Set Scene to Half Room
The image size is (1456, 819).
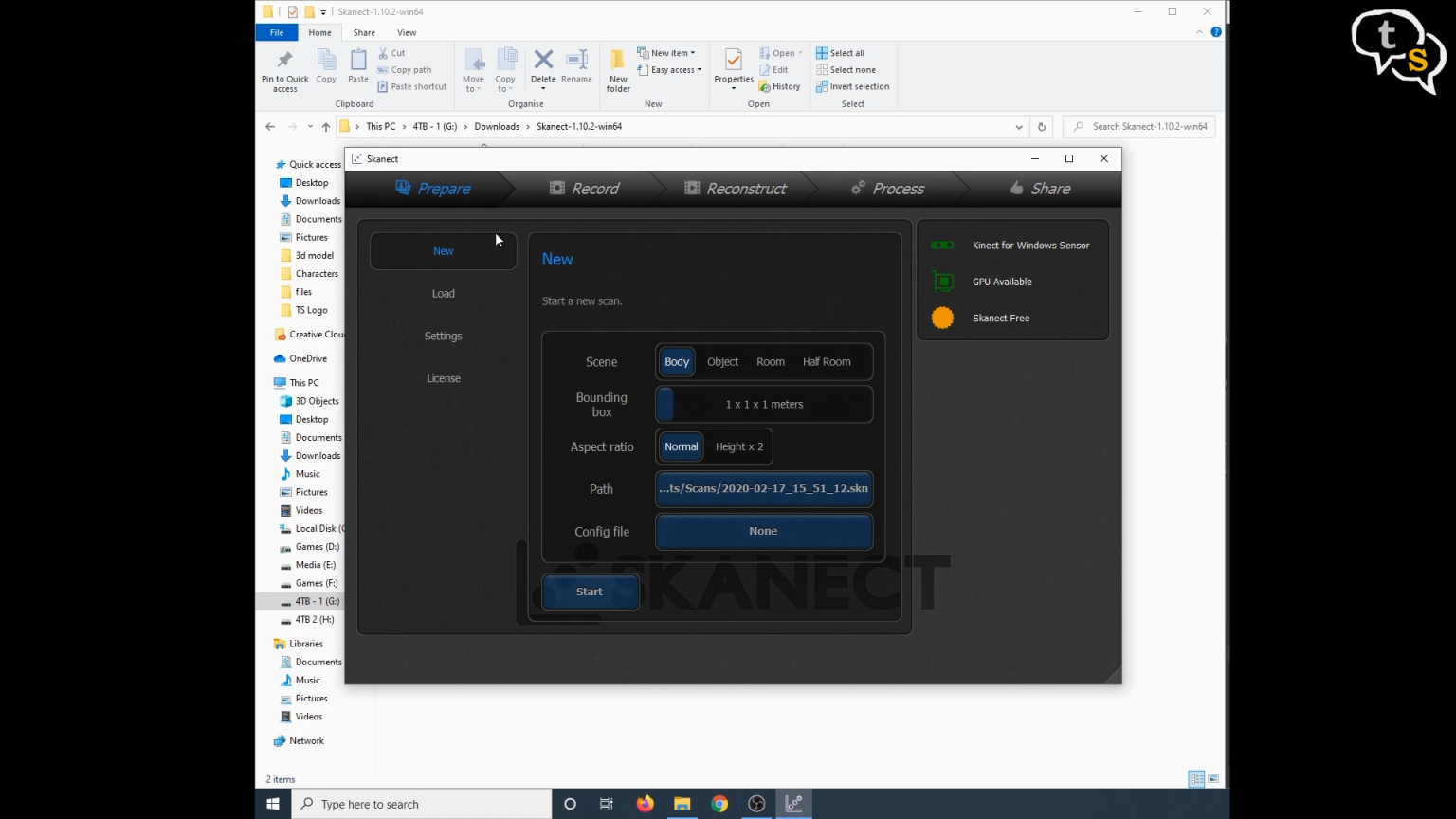[x=827, y=362]
